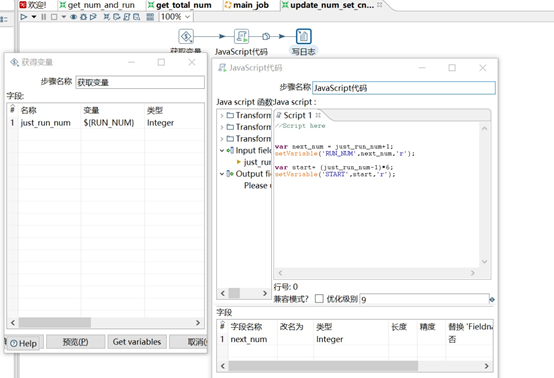This screenshot has width=554, height=378.
Task: Show the execution results pane
Action: pyautogui.click(x=150, y=17)
